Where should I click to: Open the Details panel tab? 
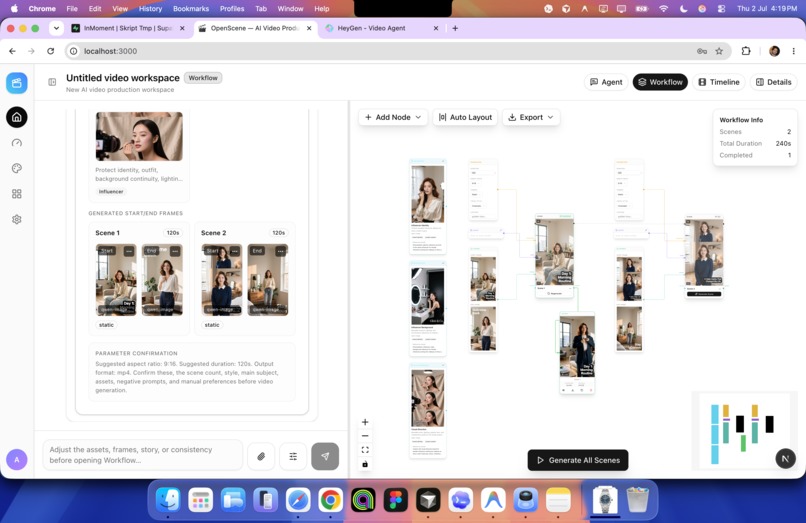[x=774, y=82]
